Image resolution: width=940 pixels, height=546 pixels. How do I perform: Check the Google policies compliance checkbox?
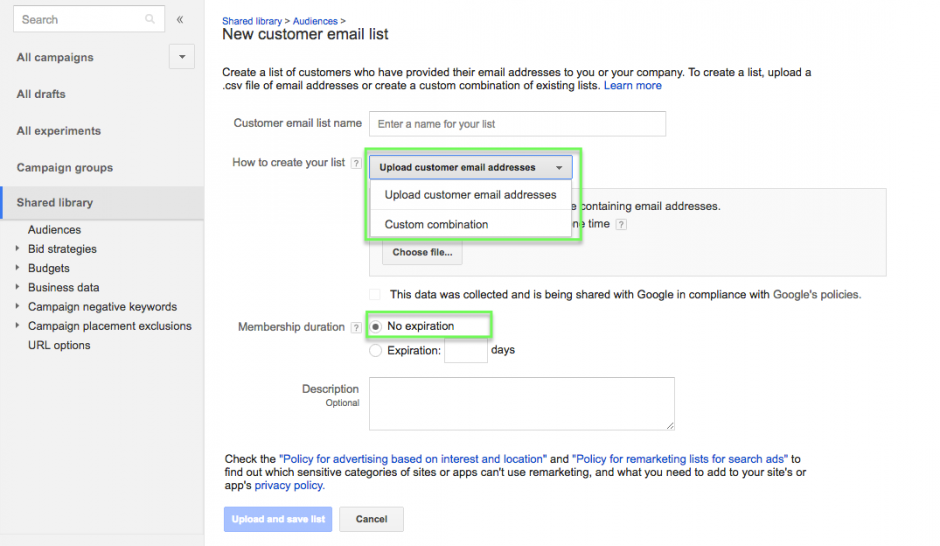(375, 294)
